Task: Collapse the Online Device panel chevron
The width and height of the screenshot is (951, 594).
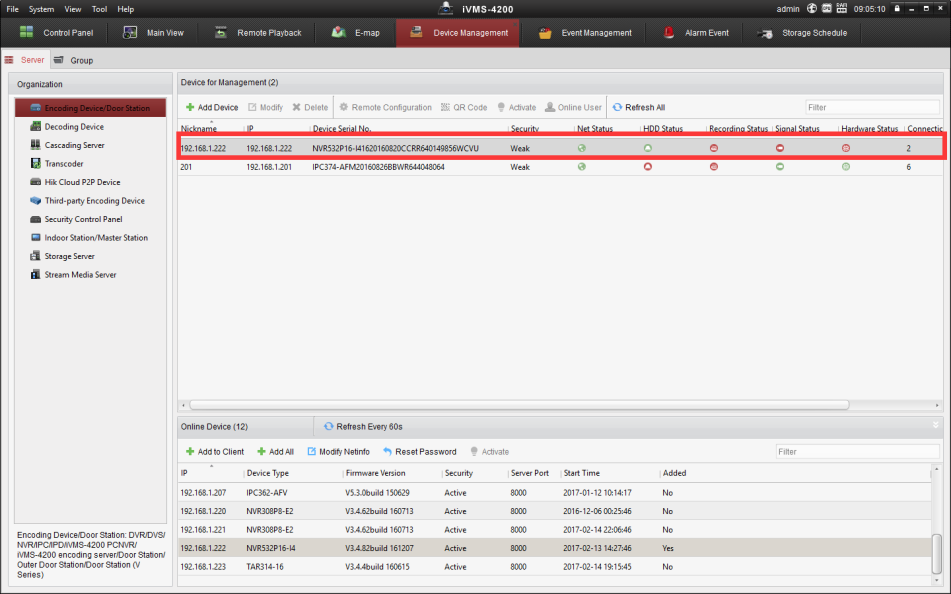Action: pos(935,426)
